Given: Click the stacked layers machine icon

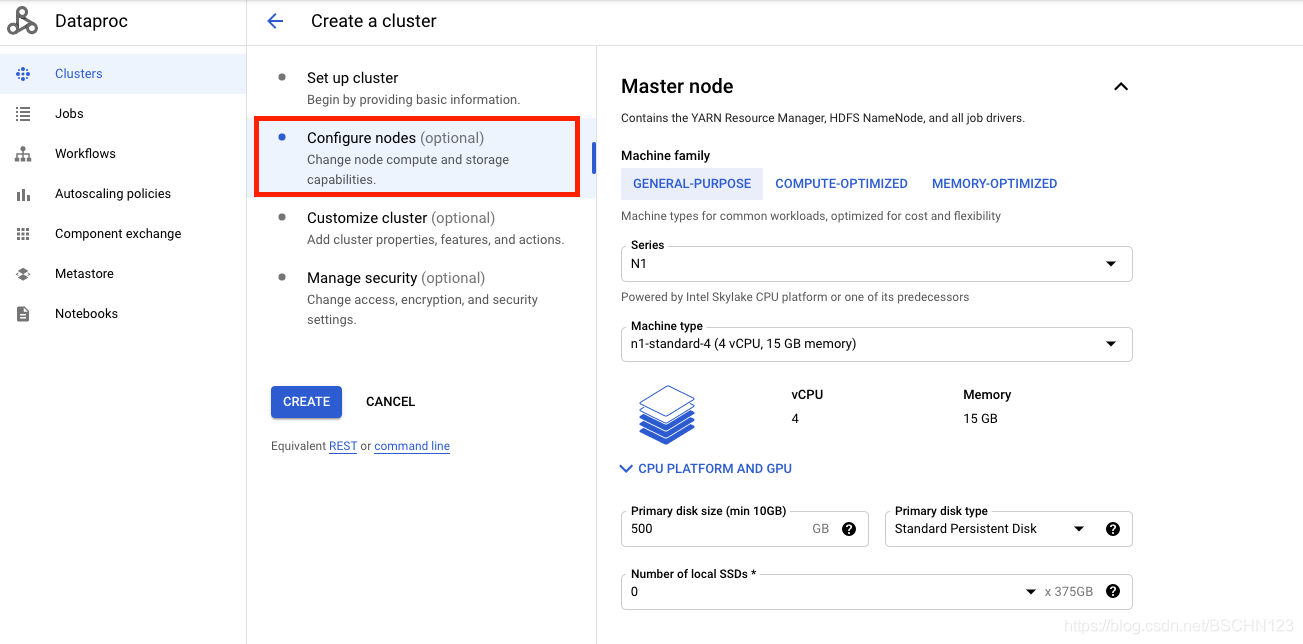Looking at the screenshot, I should tap(667, 414).
